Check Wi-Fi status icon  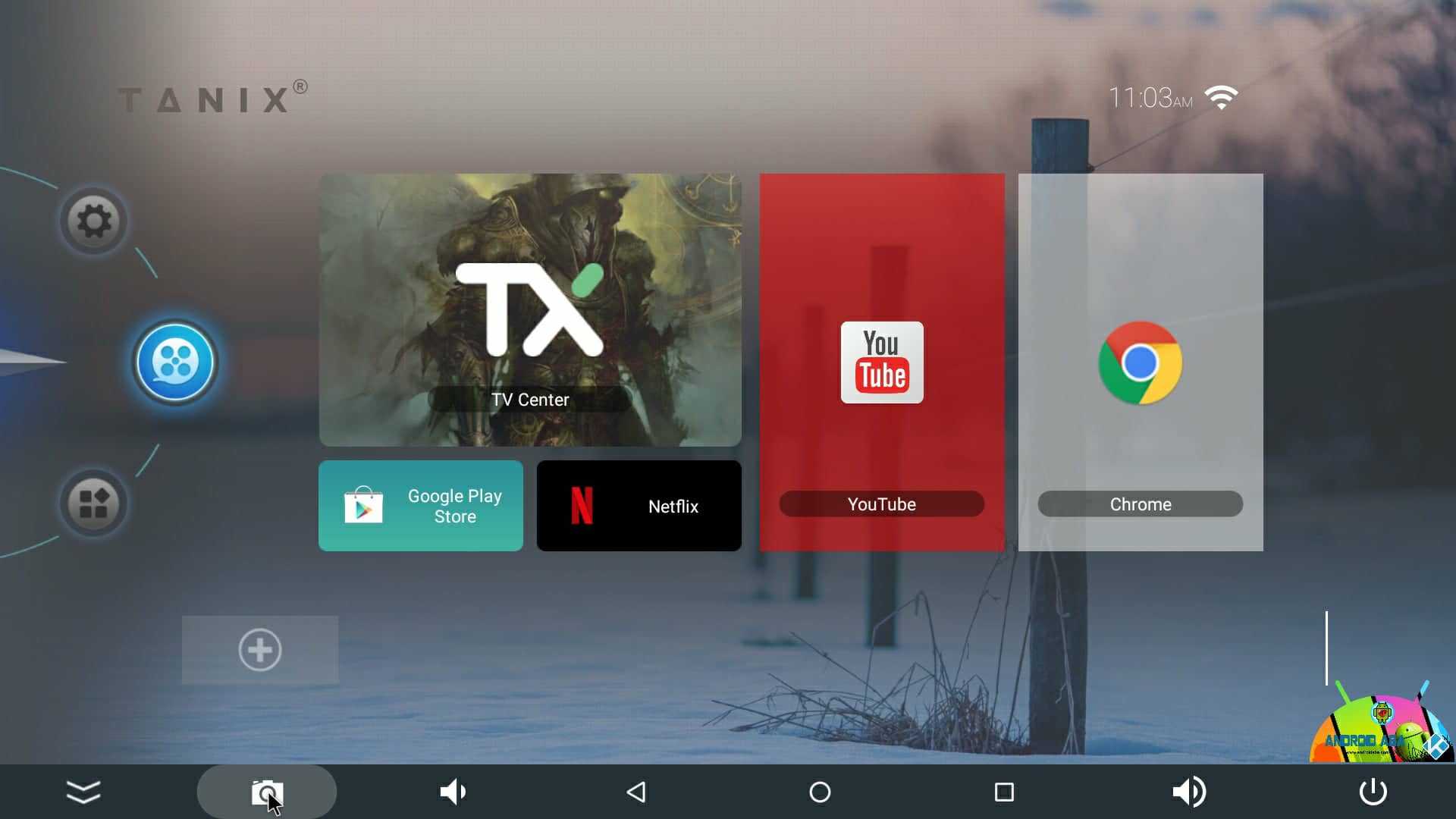pos(1222,97)
